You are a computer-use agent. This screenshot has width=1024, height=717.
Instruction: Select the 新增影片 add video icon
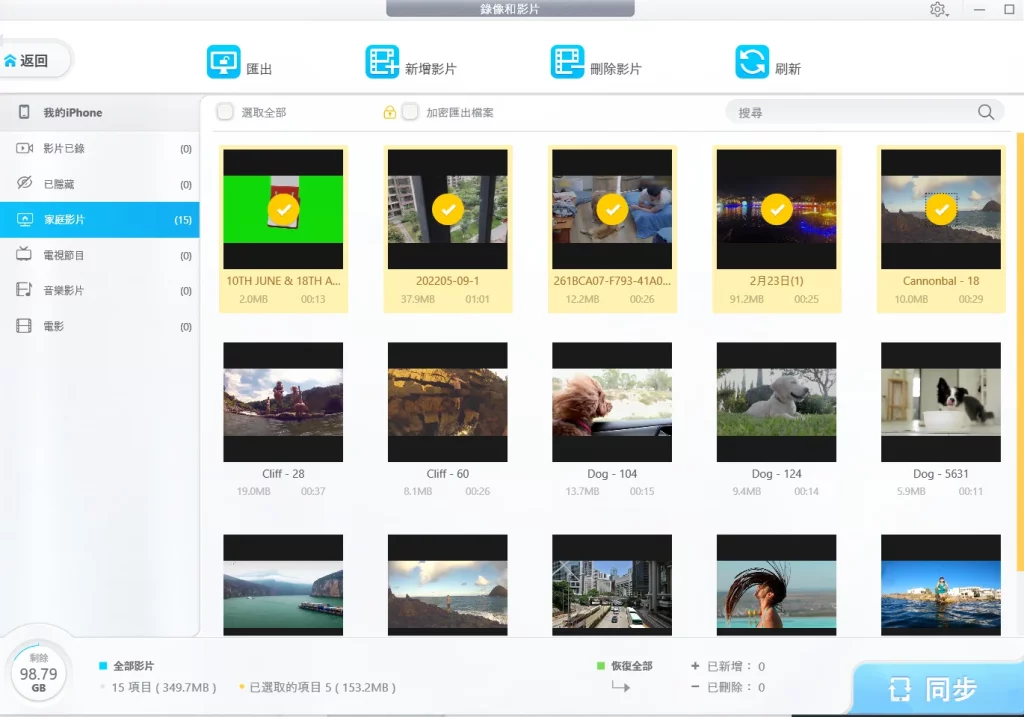click(x=381, y=60)
